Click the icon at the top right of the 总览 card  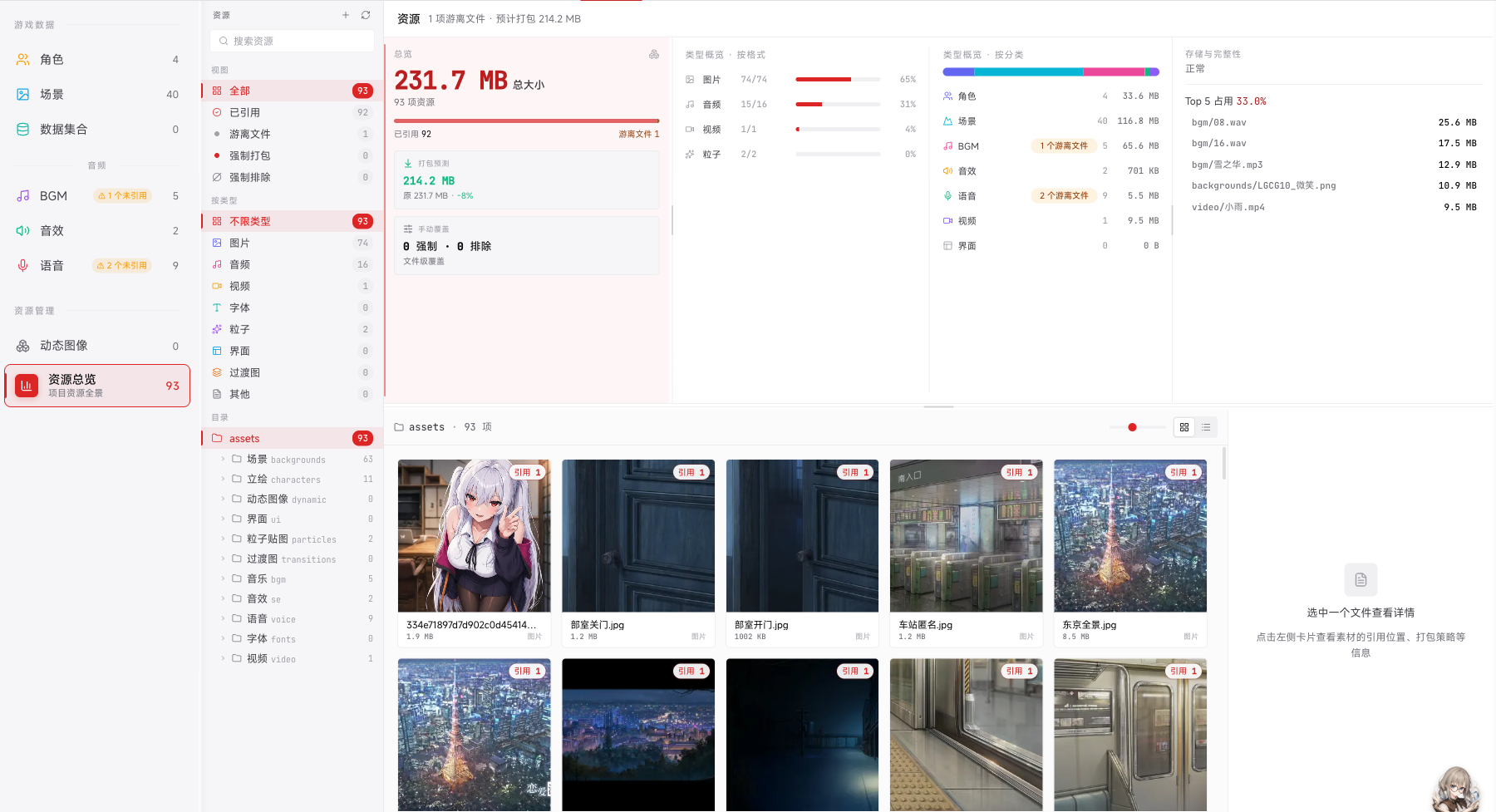click(x=654, y=55)
